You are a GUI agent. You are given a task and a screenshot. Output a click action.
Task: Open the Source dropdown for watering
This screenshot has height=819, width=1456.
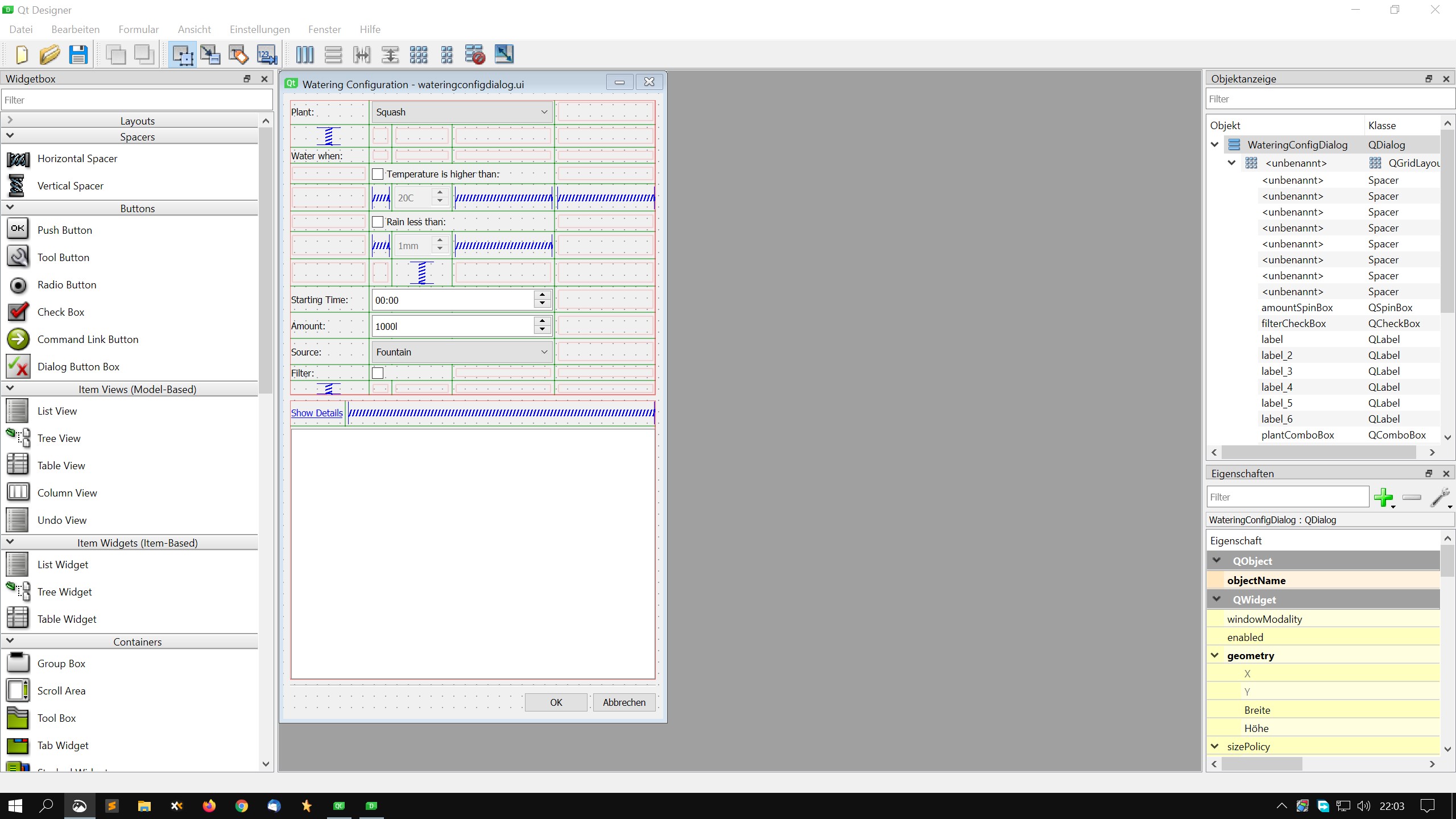tap(543, 351)
